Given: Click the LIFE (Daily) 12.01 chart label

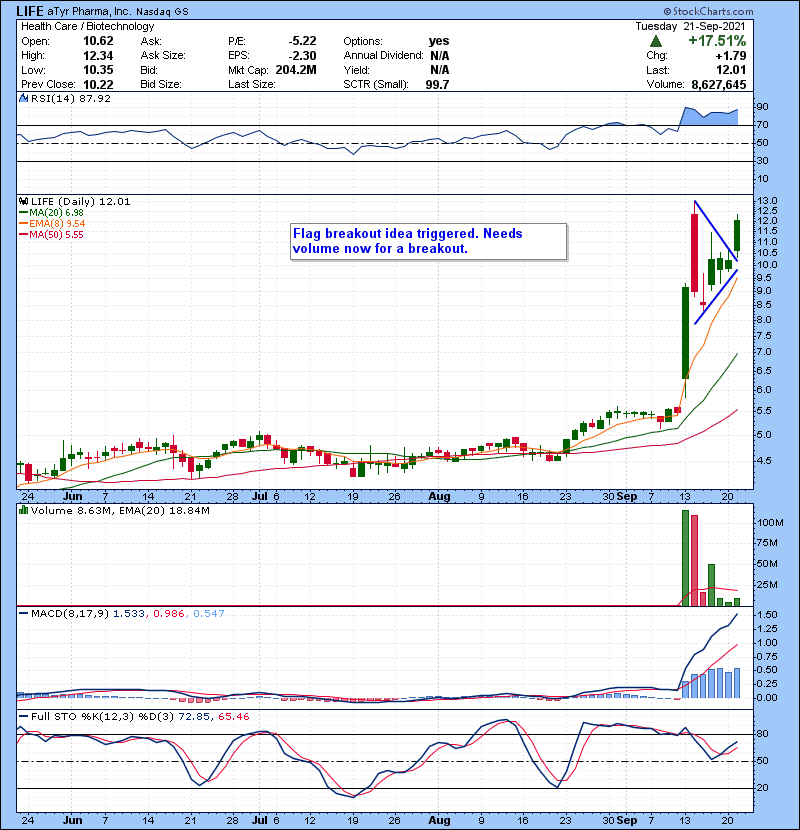Looking at the screenshot, I should coord(80,202).
